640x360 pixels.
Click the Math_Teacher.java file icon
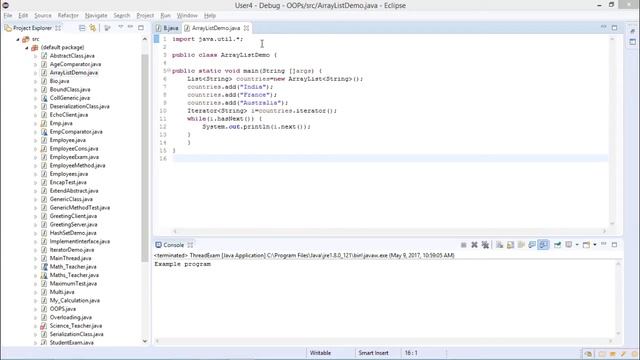[x=44, y=267]
